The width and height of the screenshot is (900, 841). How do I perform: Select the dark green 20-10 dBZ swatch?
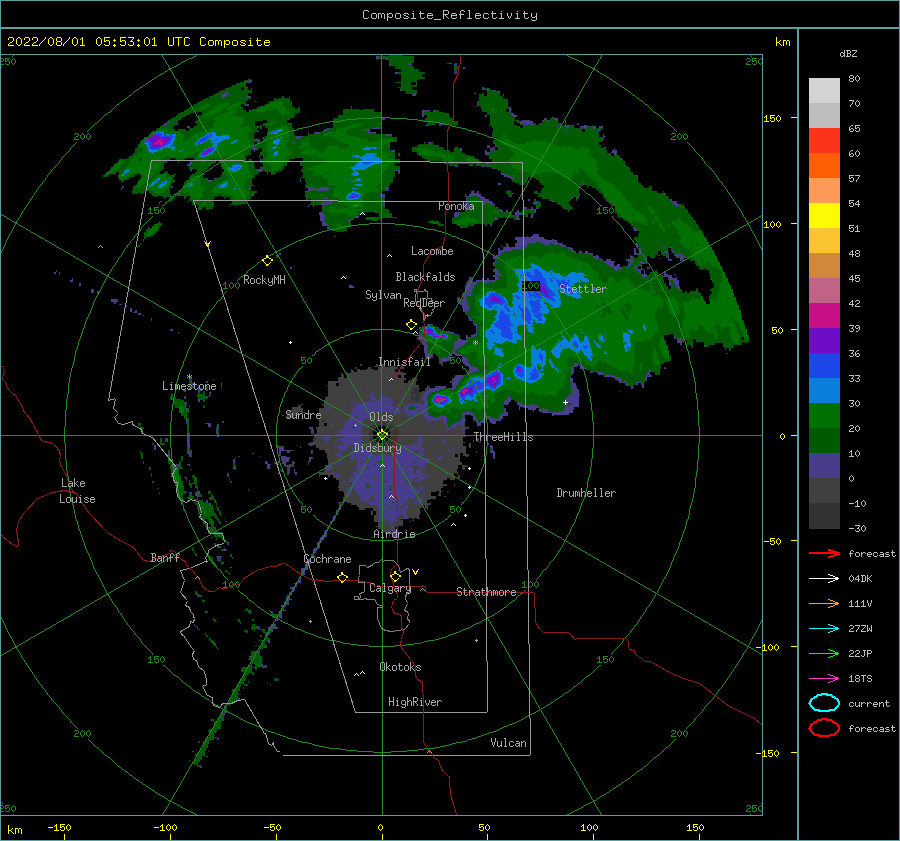click(824, 440)
